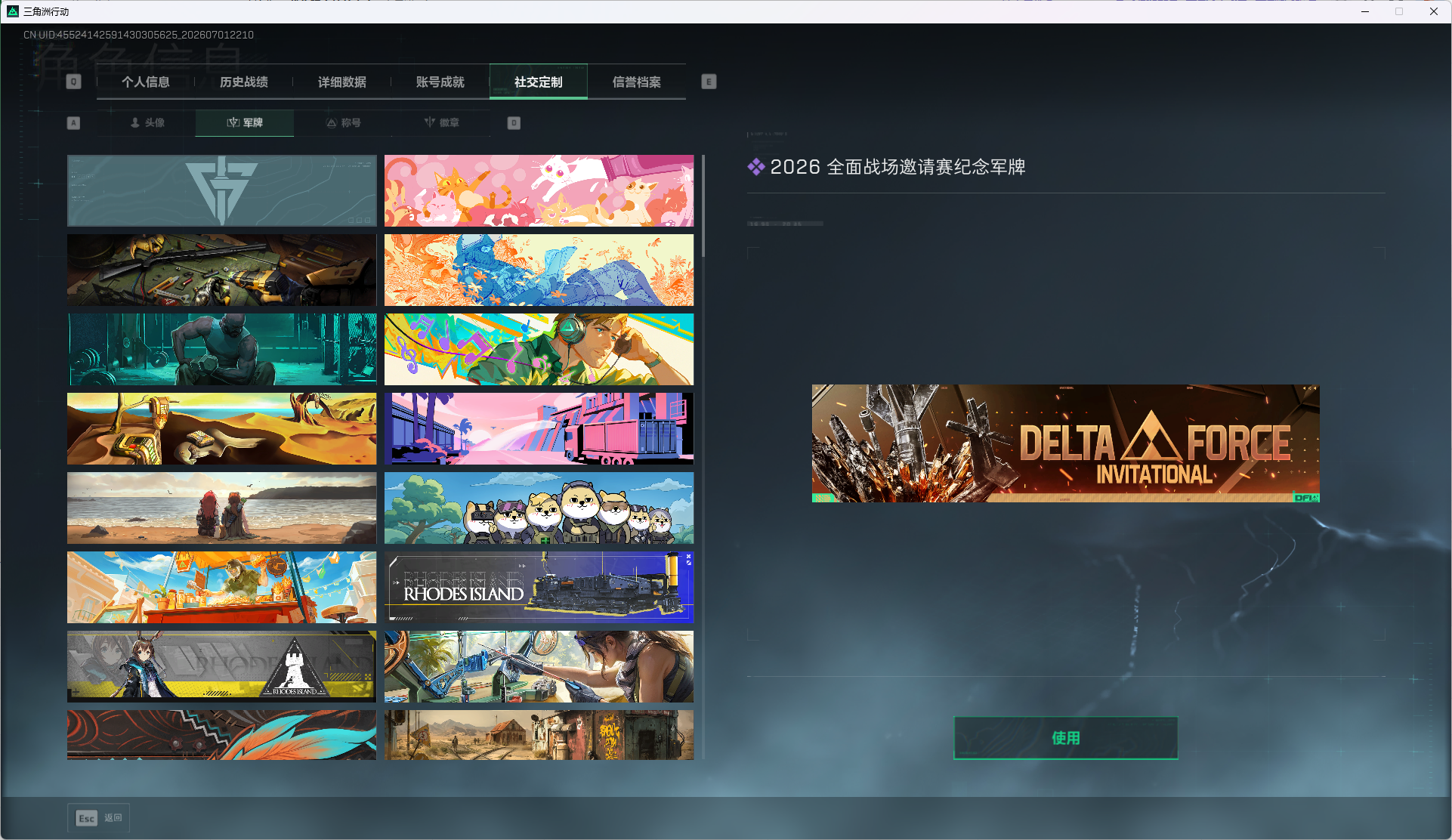Select the pink cats dog tag
Image resolution: width=1452 pixels, height=840 pixels.
539,190
